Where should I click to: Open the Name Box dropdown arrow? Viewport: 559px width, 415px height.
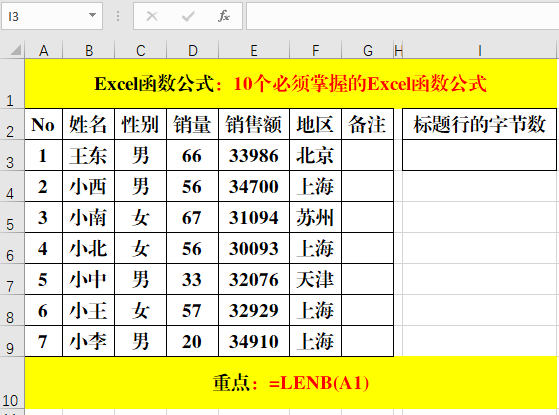[x=92, y=15]
